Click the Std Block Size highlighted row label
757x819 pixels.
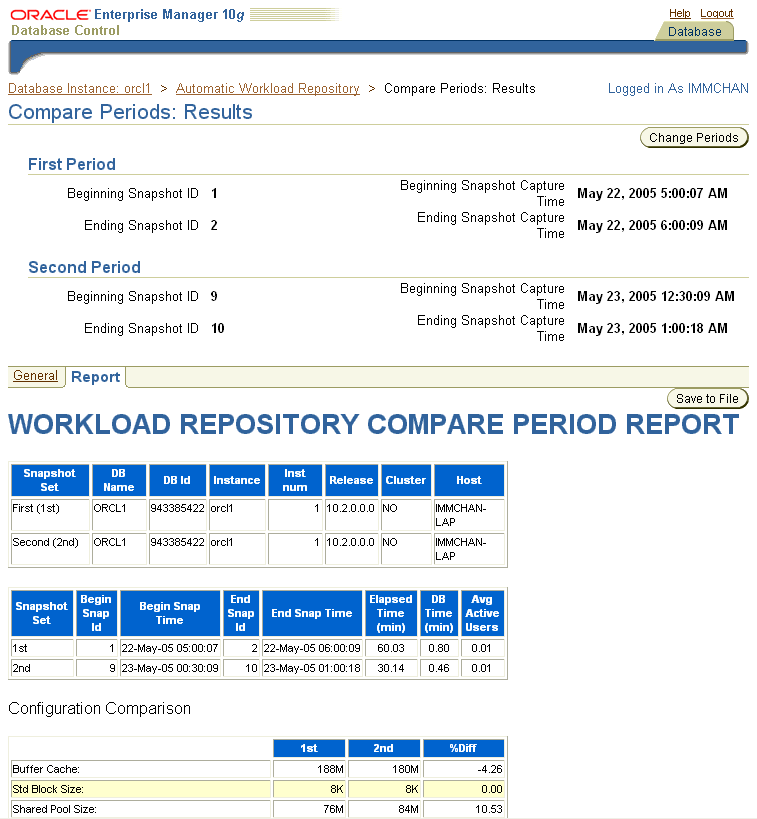pos(48,789)
